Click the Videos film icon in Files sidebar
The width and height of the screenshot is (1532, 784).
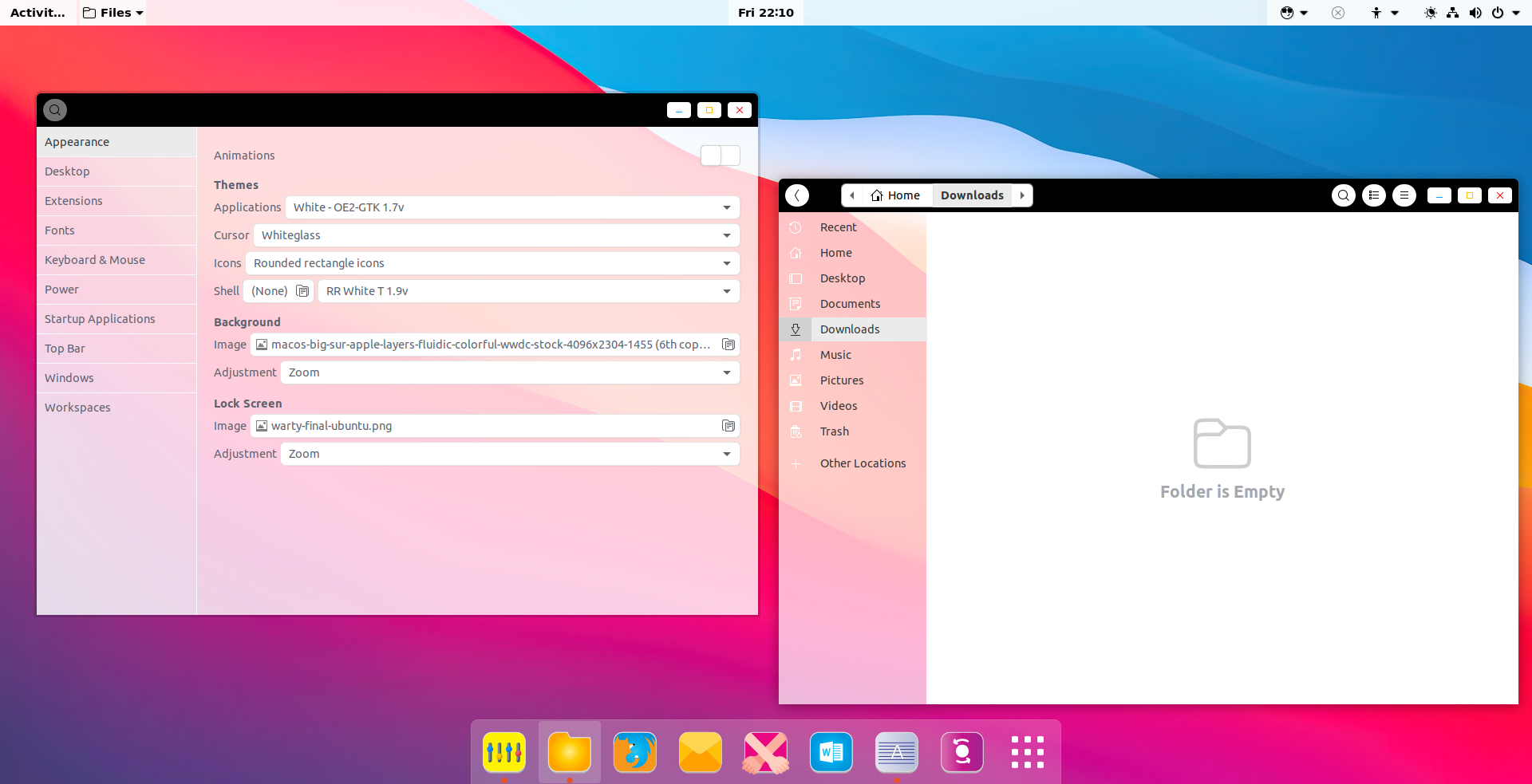(796, 406)
